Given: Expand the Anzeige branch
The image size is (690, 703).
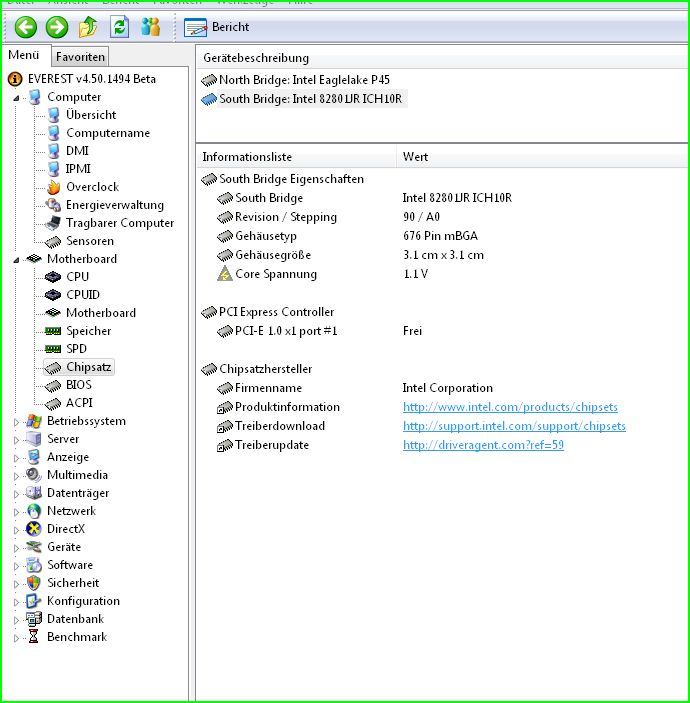Looking at the screenshot, I should click(16, 457).
